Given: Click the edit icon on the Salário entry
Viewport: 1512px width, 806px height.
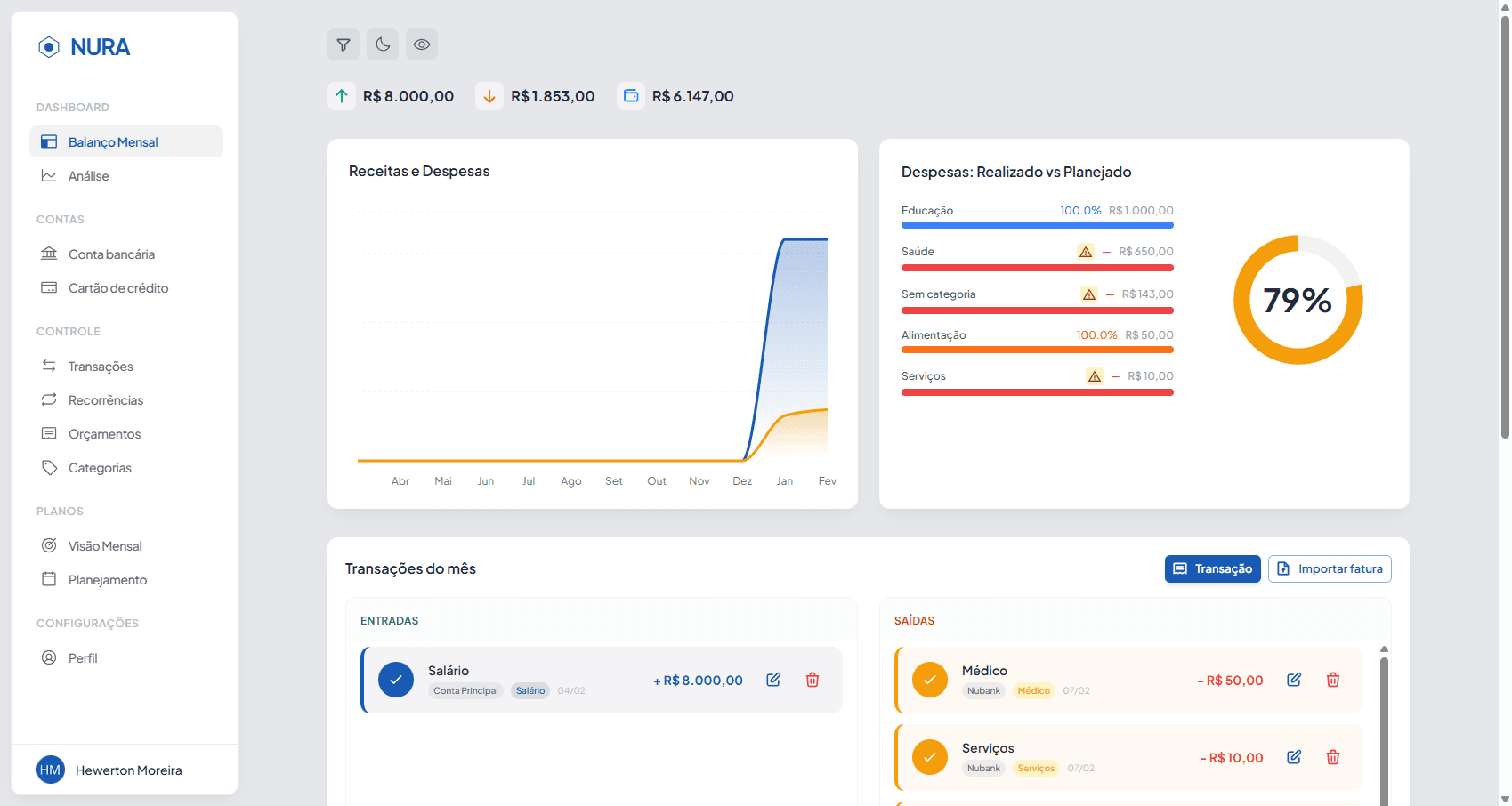Looking at the screenshot, I should pyautogui.click(x=772, y=679).
